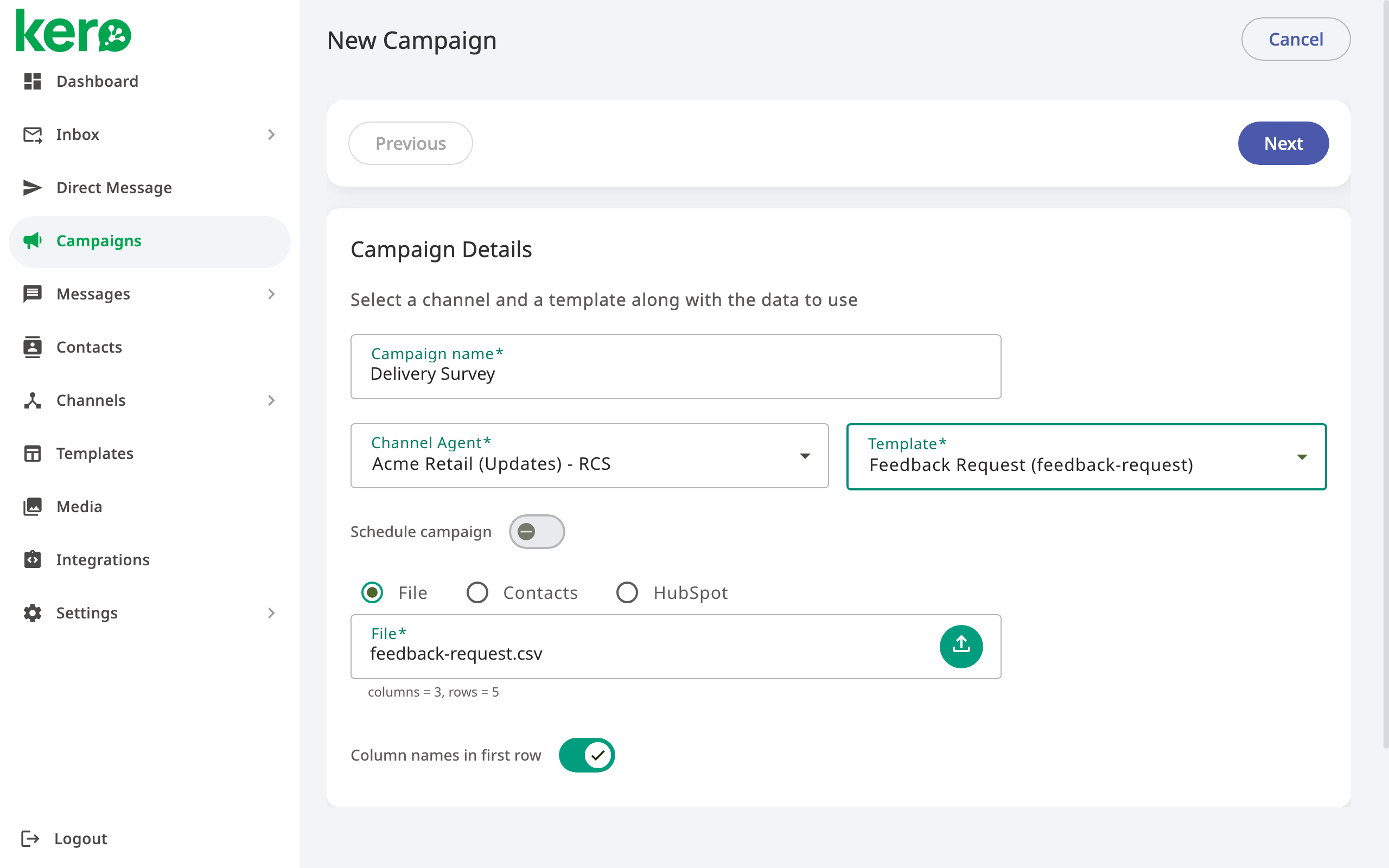Expand the Settings submenu chevron
Viewport: 1389px width, 868px height.
tap(271, 613)
